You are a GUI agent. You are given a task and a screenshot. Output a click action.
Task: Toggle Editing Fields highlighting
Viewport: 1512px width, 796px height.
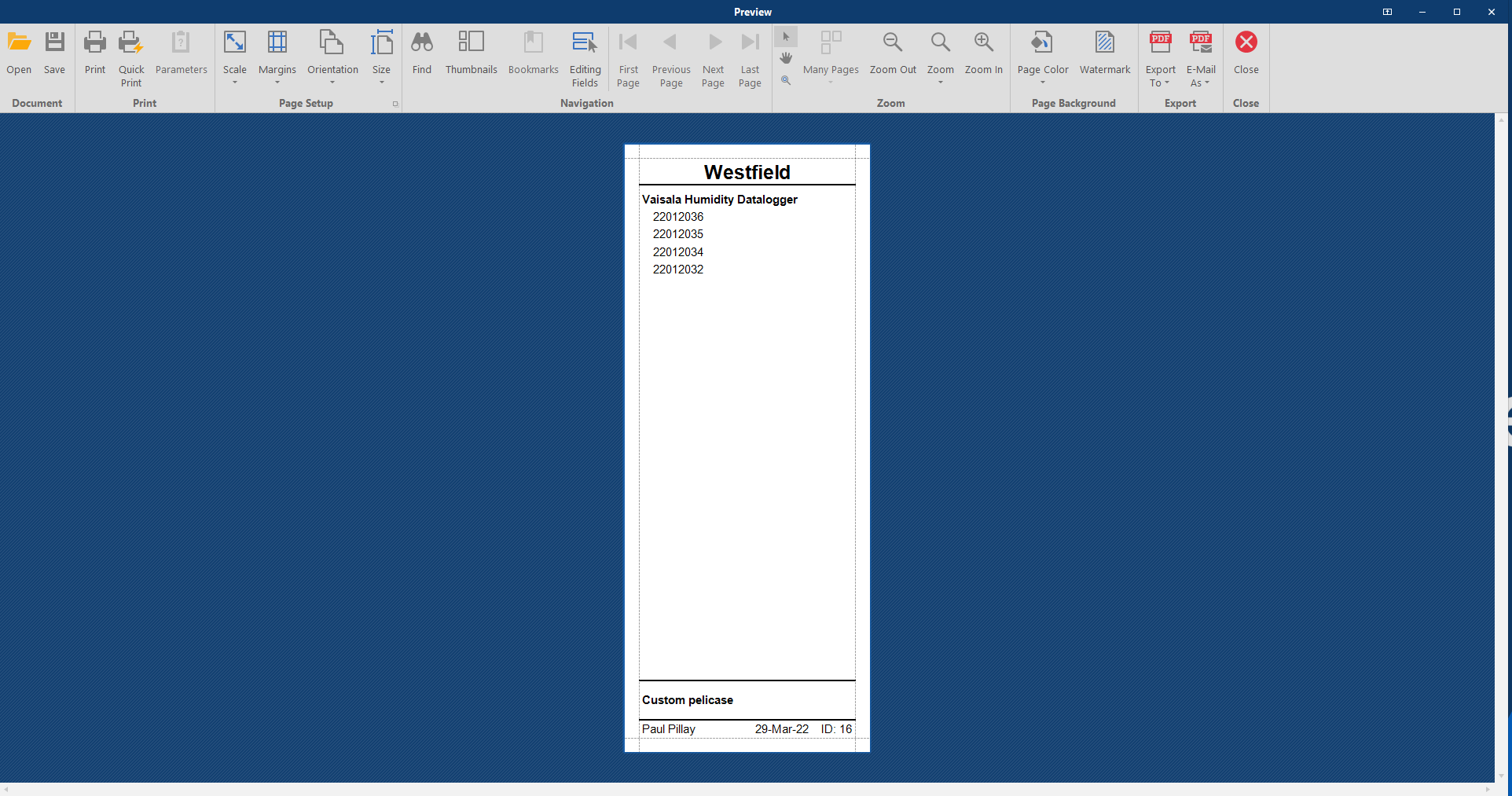pyautogui.click(x=585, y=42)
